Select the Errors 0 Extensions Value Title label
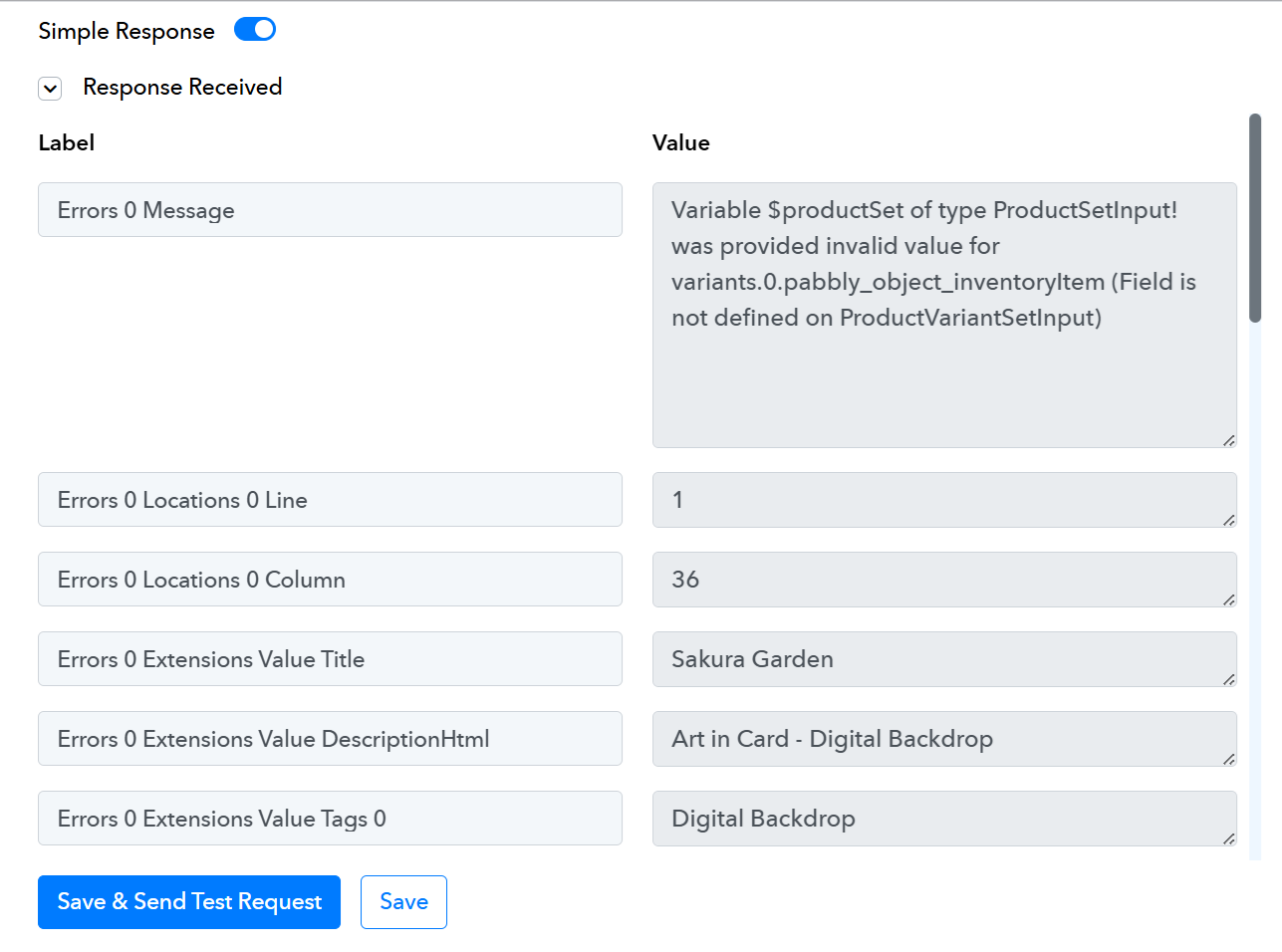The height and width of the screenshot is (952, 1282). [330, 659]
